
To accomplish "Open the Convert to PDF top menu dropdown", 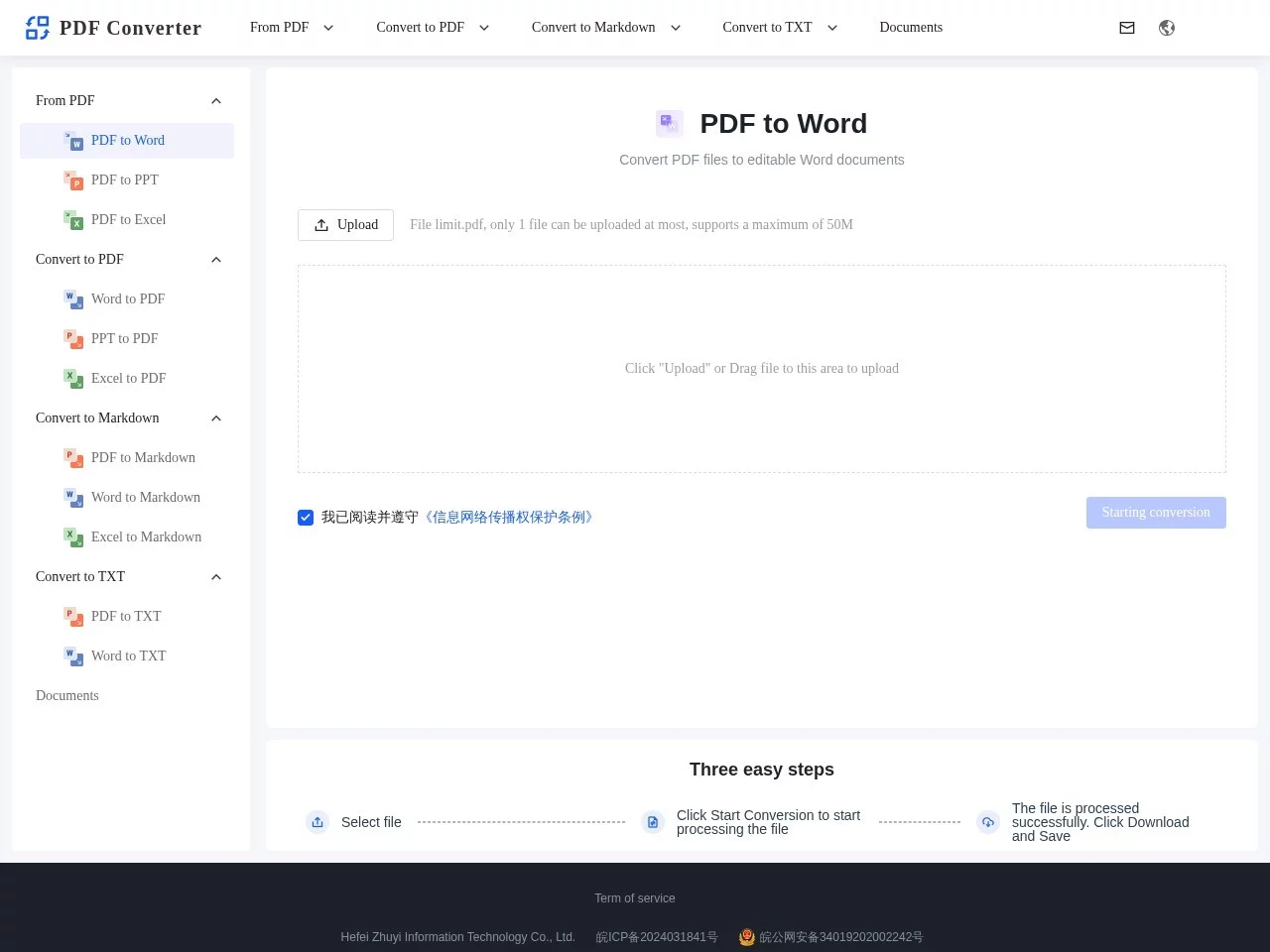I will pyautogui.click(x=433, y=28).
